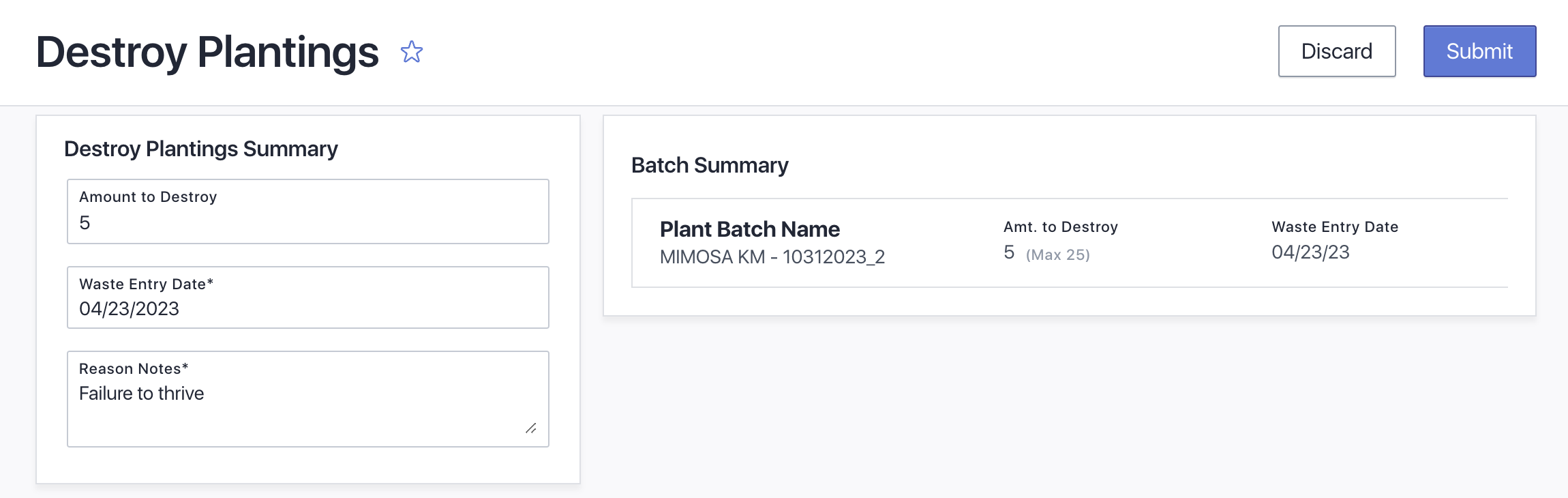Click the batch Waste Entry Date 04/23/23
The width and height of the screenshot is (1568, 498).
point(1310,252)
